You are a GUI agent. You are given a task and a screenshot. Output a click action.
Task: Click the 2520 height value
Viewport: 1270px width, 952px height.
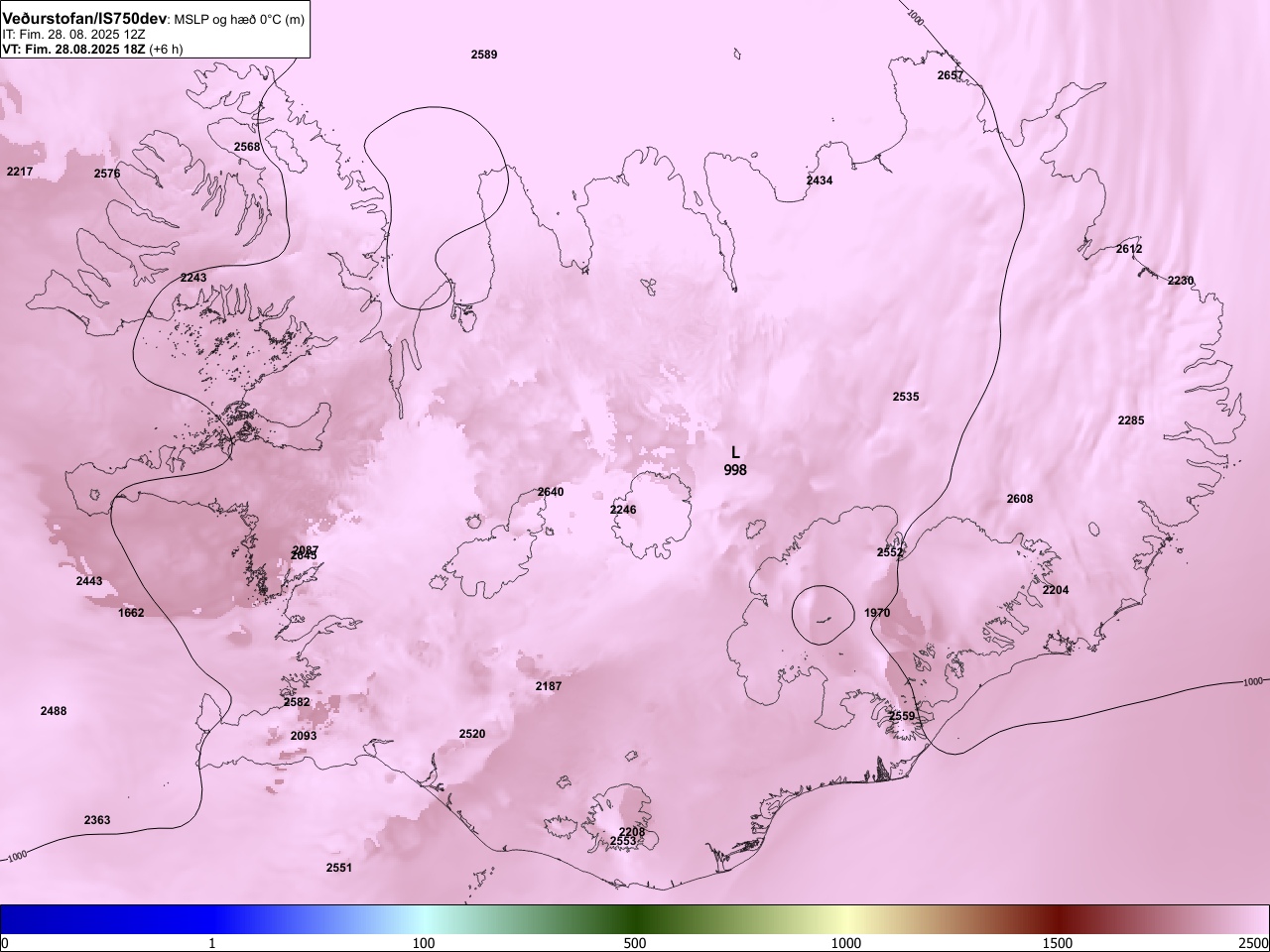(472, 734)
